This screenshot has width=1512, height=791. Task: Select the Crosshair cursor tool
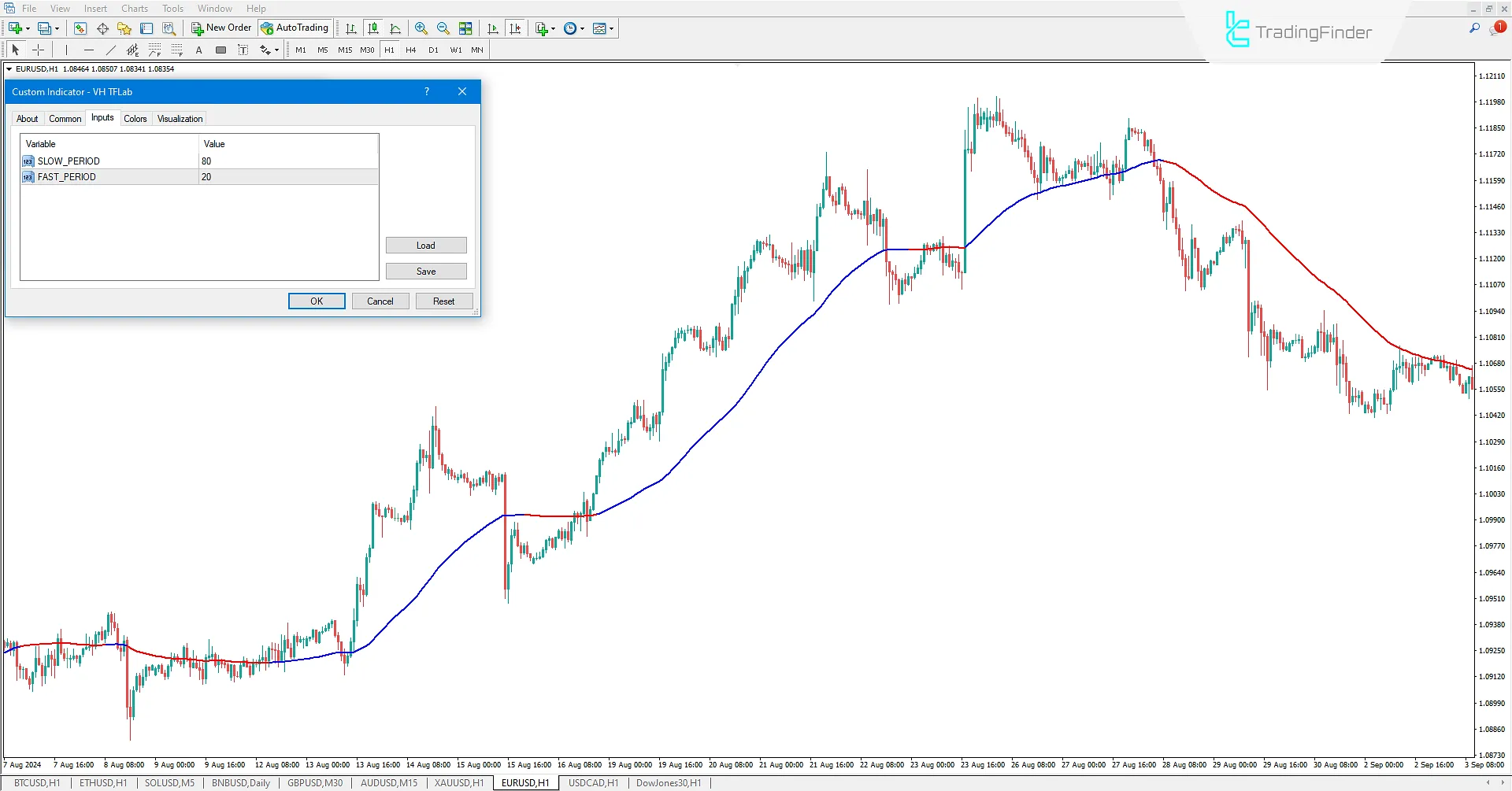coord(38,50)
